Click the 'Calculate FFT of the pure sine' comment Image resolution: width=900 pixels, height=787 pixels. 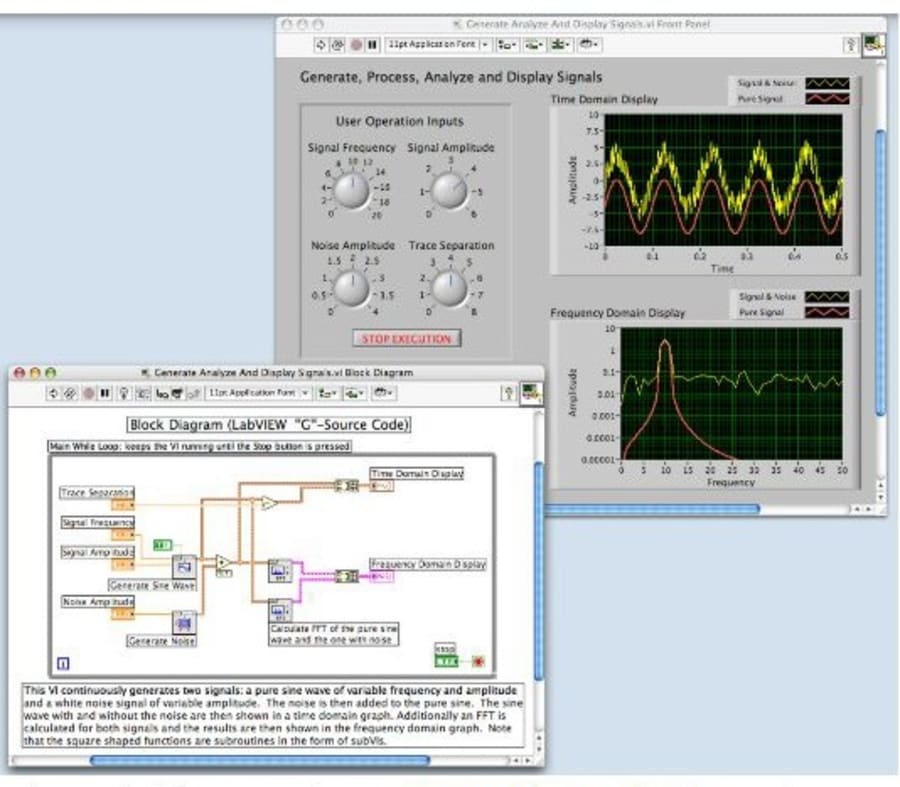click(333, 634)
